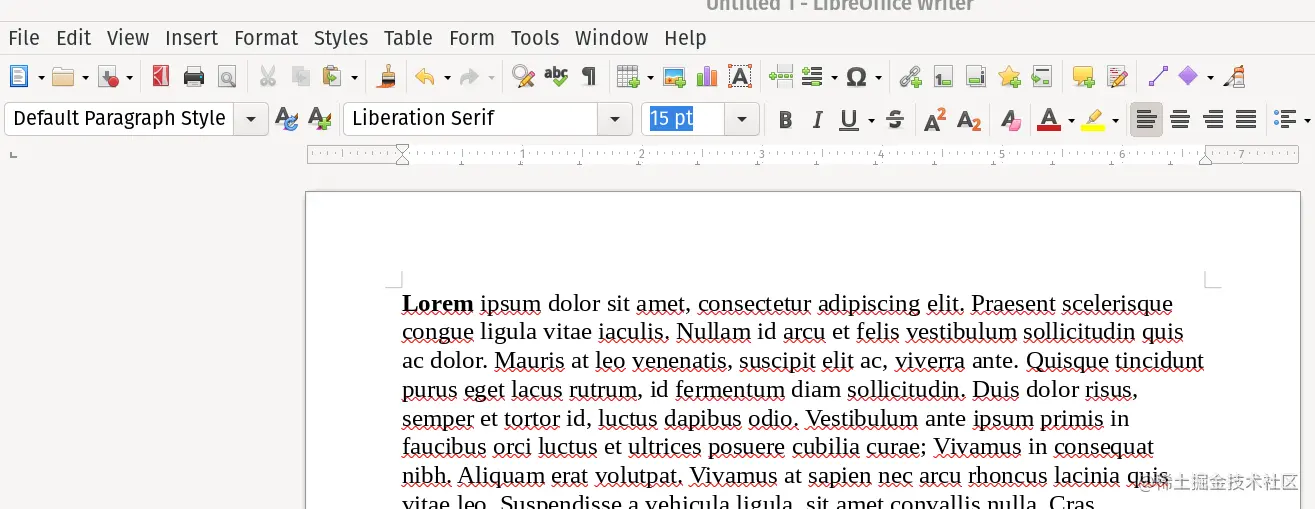This screenshot has width=1315, height=509.
Task: Insert a comment
Action: pyautogui.click(x=1083, y=76)
